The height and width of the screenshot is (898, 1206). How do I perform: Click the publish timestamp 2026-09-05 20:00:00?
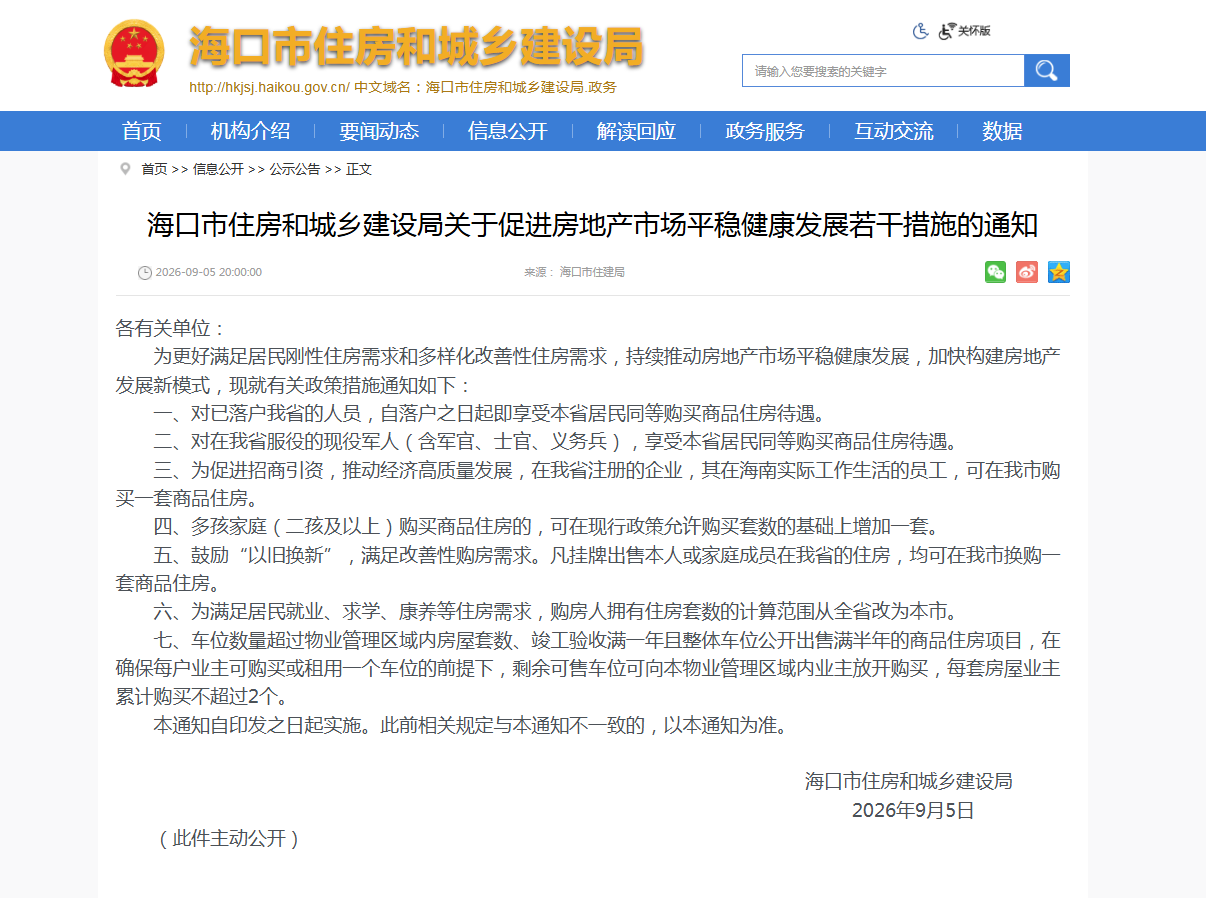209,272
